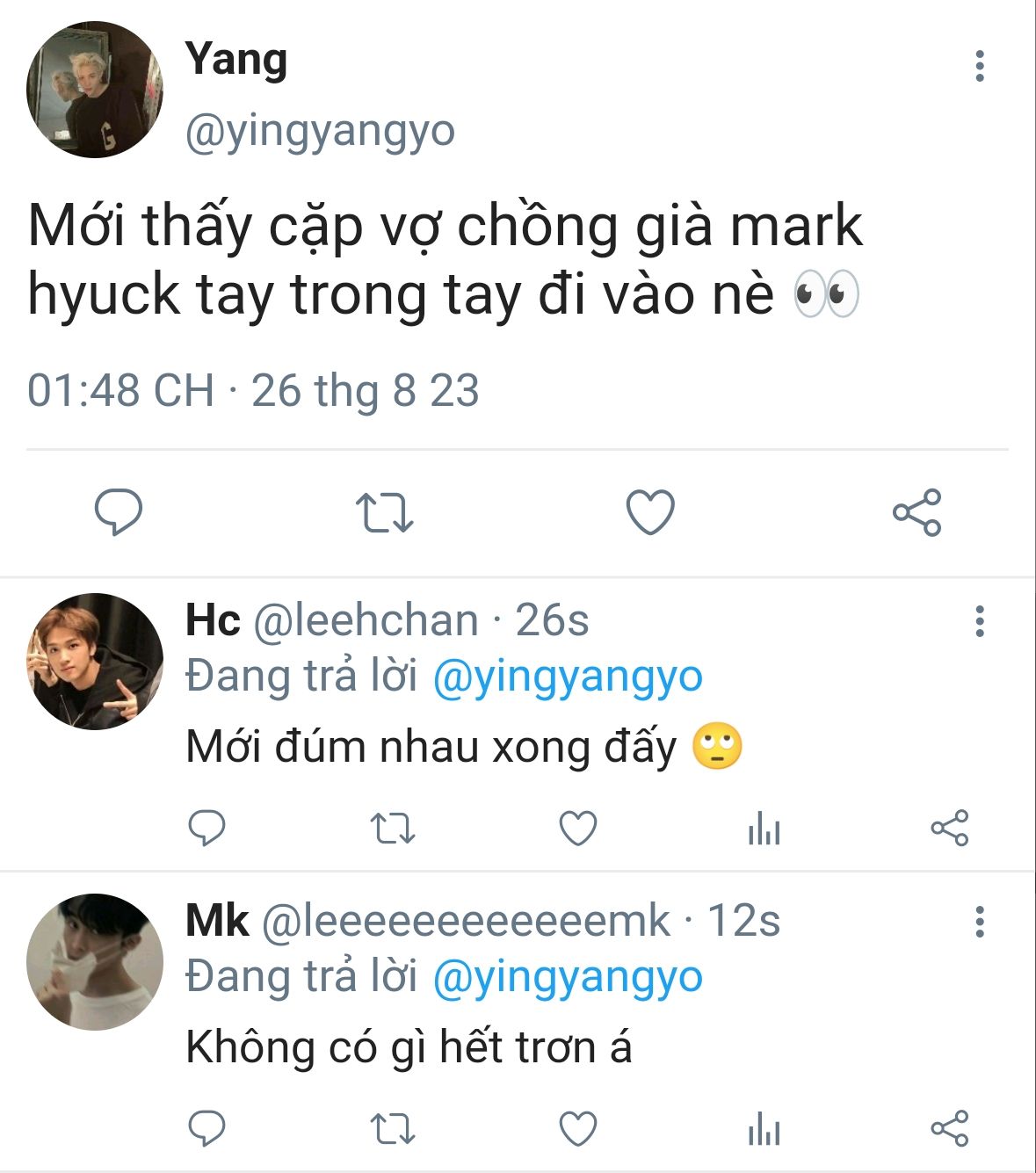Reply to Yang's main tweet
The image size is (1036, 1173).
point(118,512)
